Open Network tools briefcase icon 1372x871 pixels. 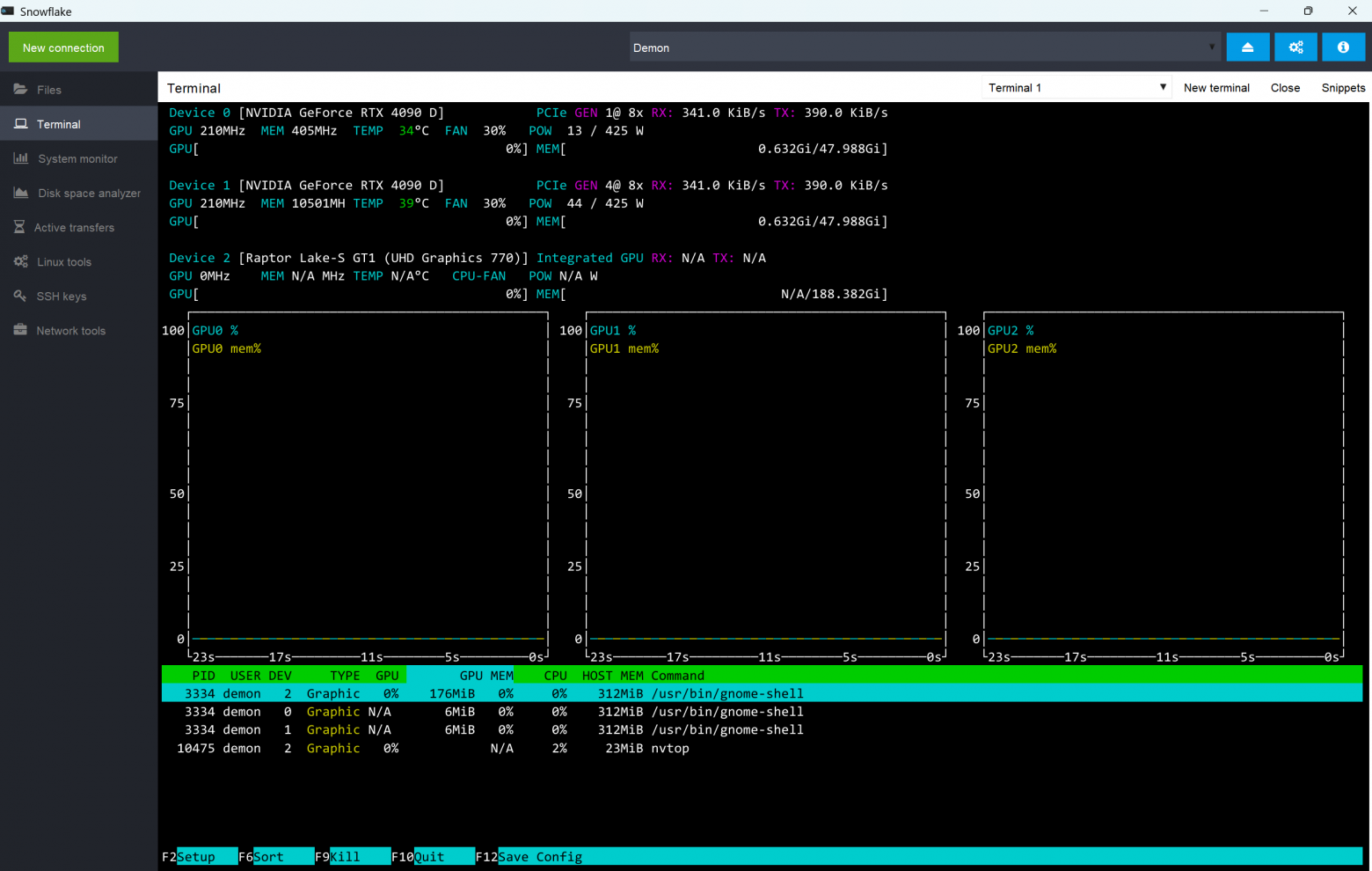tap(20, 330)
